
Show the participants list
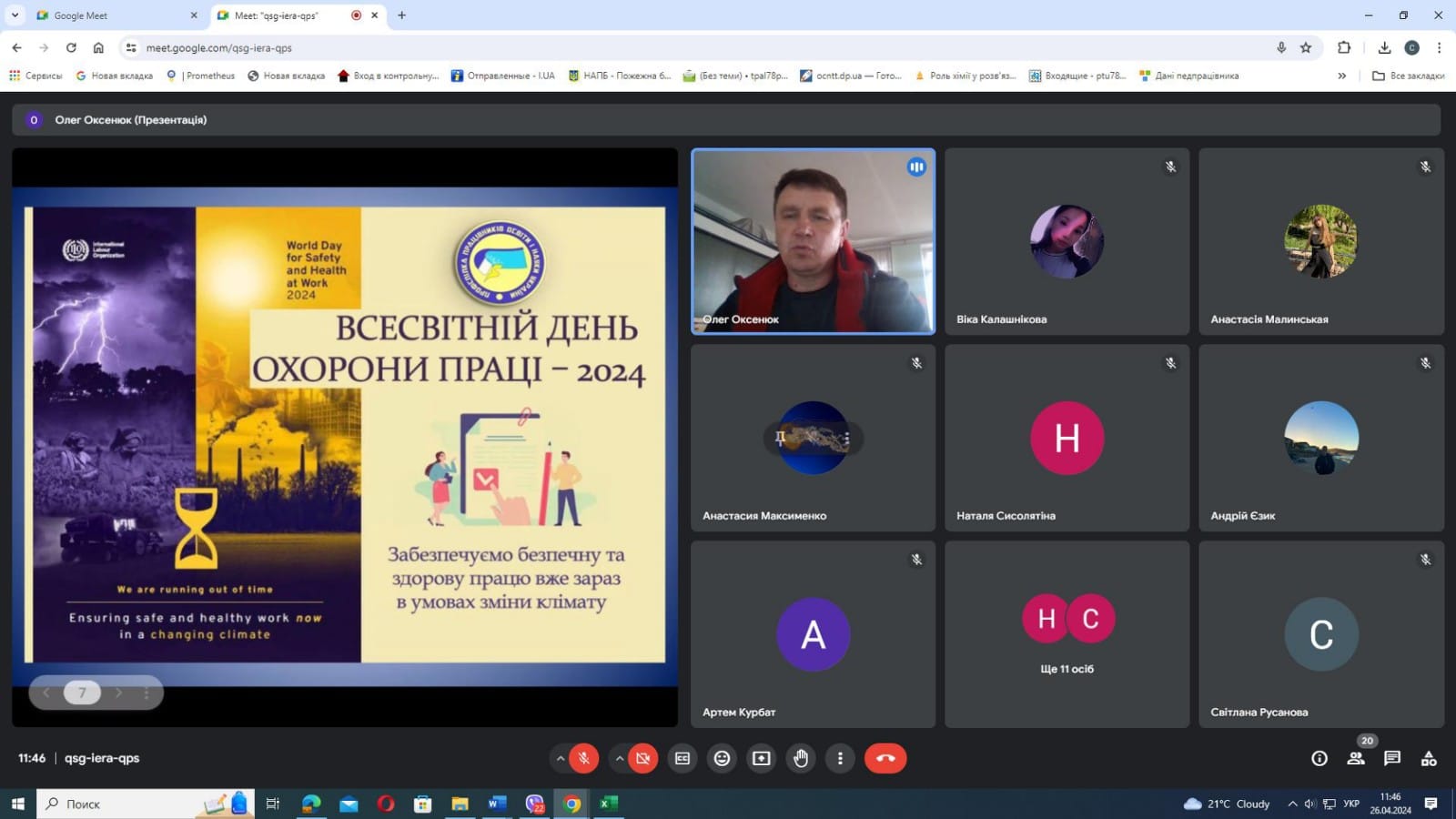pyautogui.click(x=1355, y=758)
